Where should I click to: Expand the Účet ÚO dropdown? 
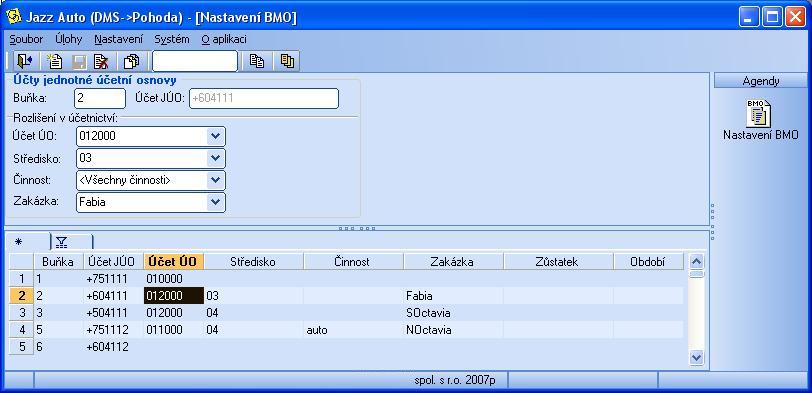tap(216, 137)
